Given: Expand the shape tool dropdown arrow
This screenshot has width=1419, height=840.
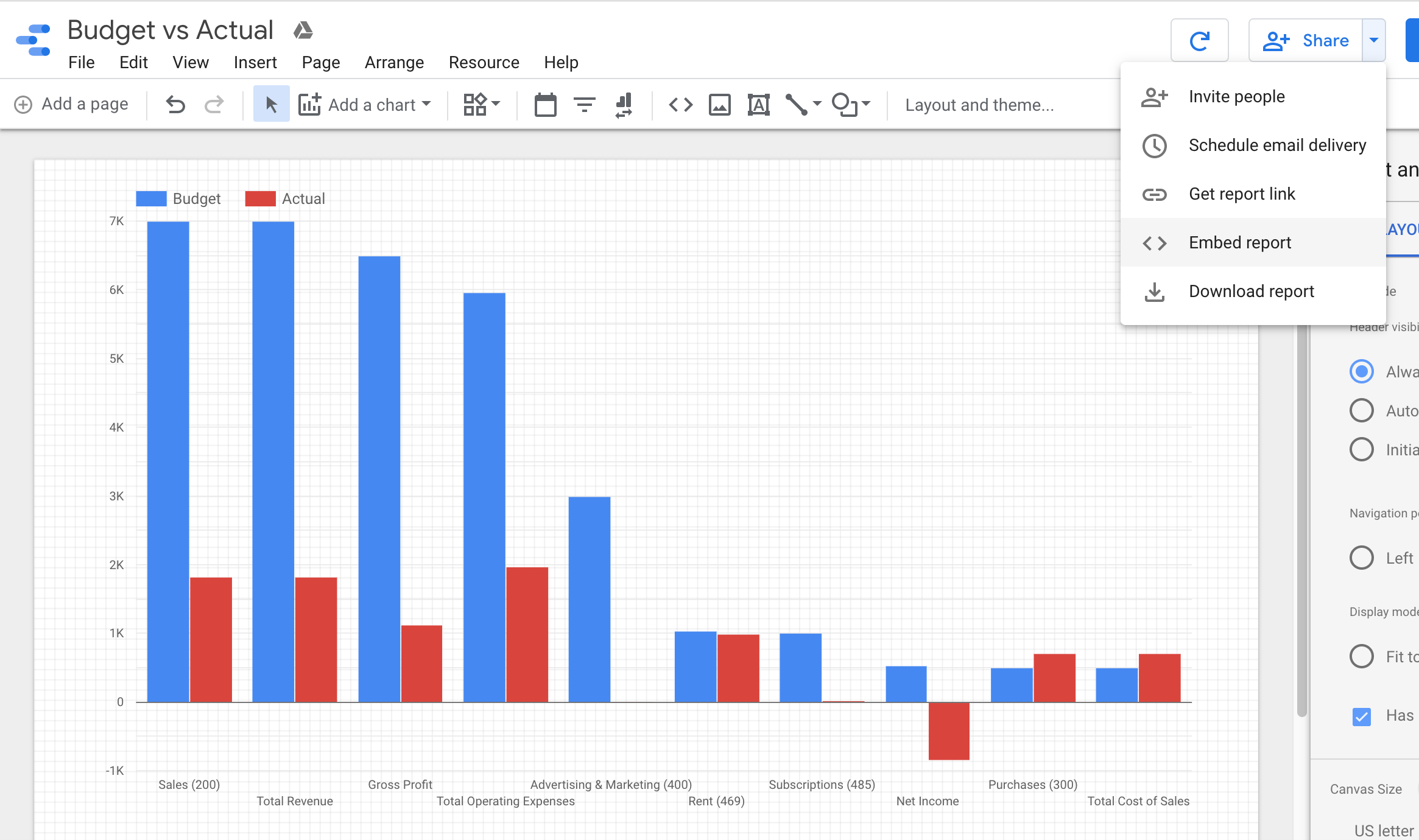Looking at the screenshot, I should coord(866,103).
